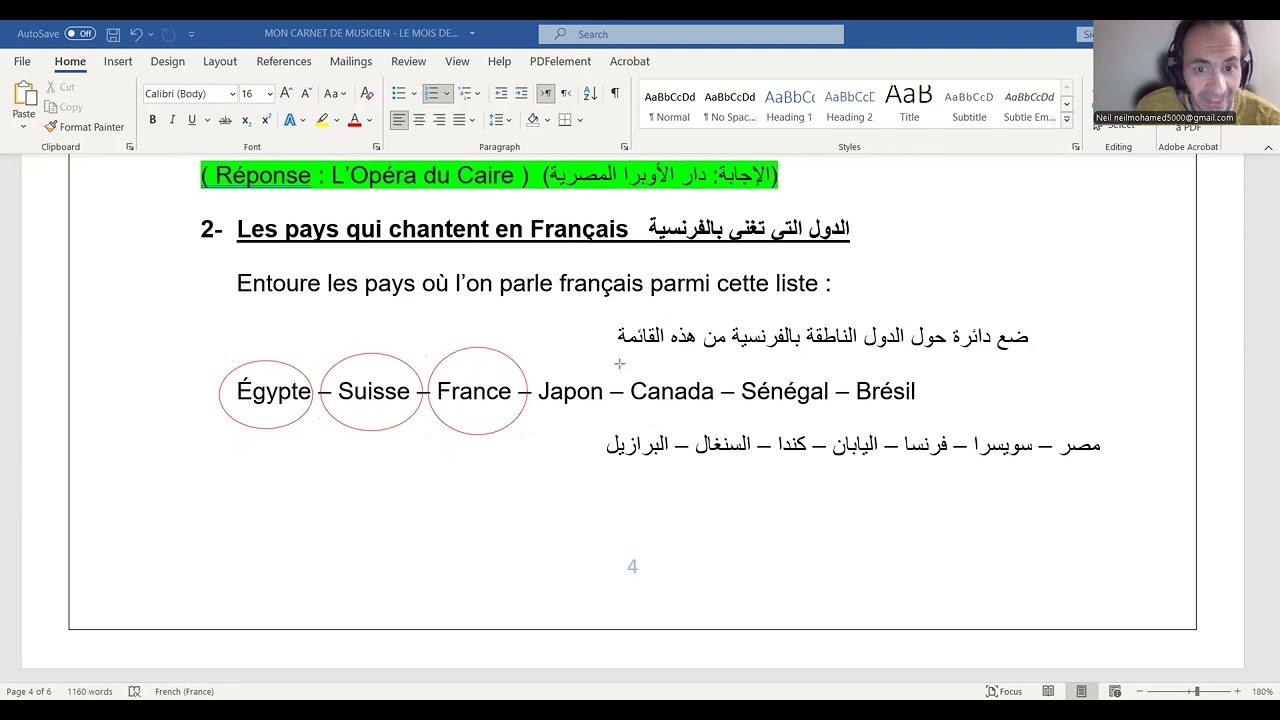Save the document with floppy icon

113,34
